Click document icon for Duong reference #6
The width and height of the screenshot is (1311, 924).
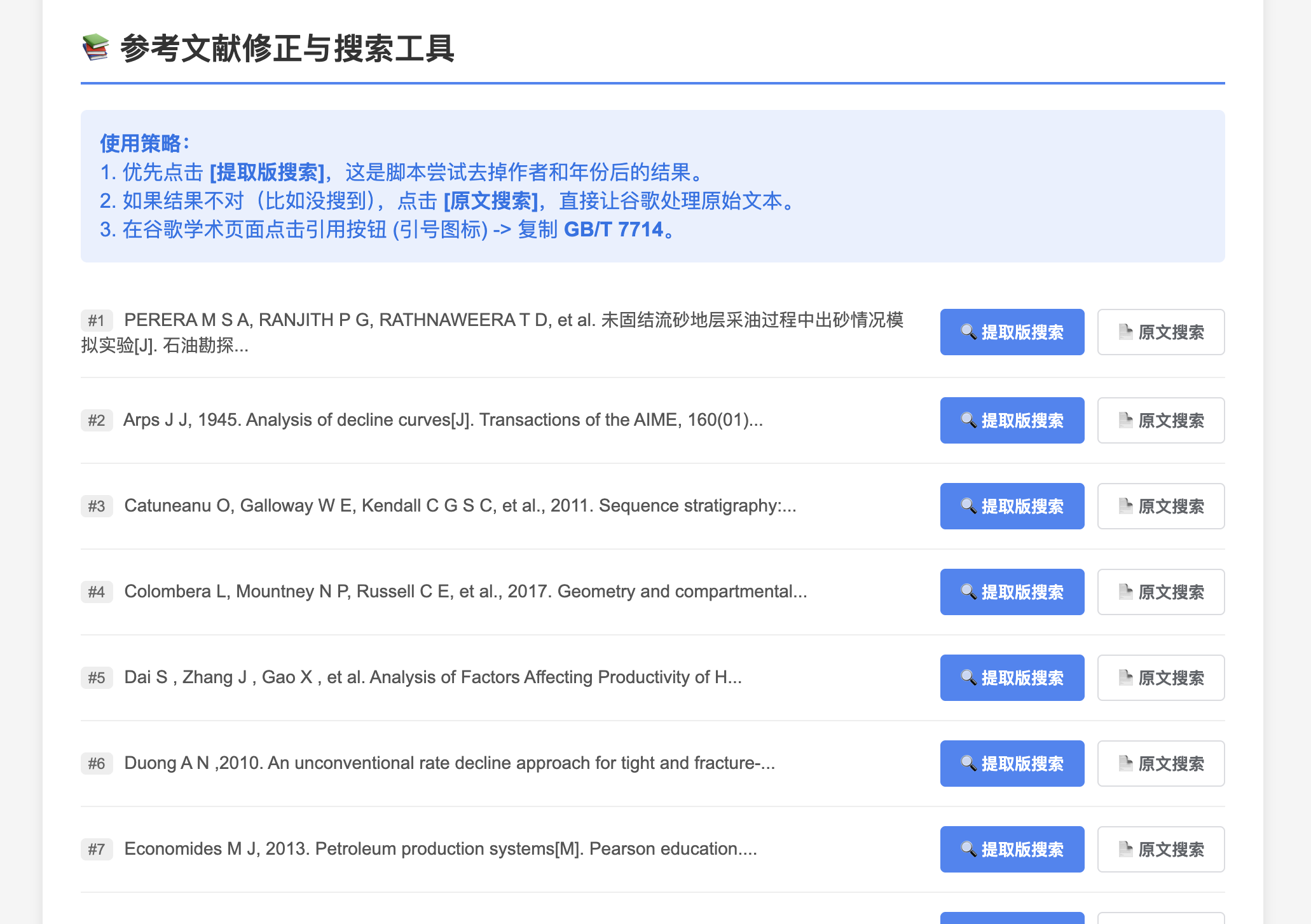click(1125, 763)
